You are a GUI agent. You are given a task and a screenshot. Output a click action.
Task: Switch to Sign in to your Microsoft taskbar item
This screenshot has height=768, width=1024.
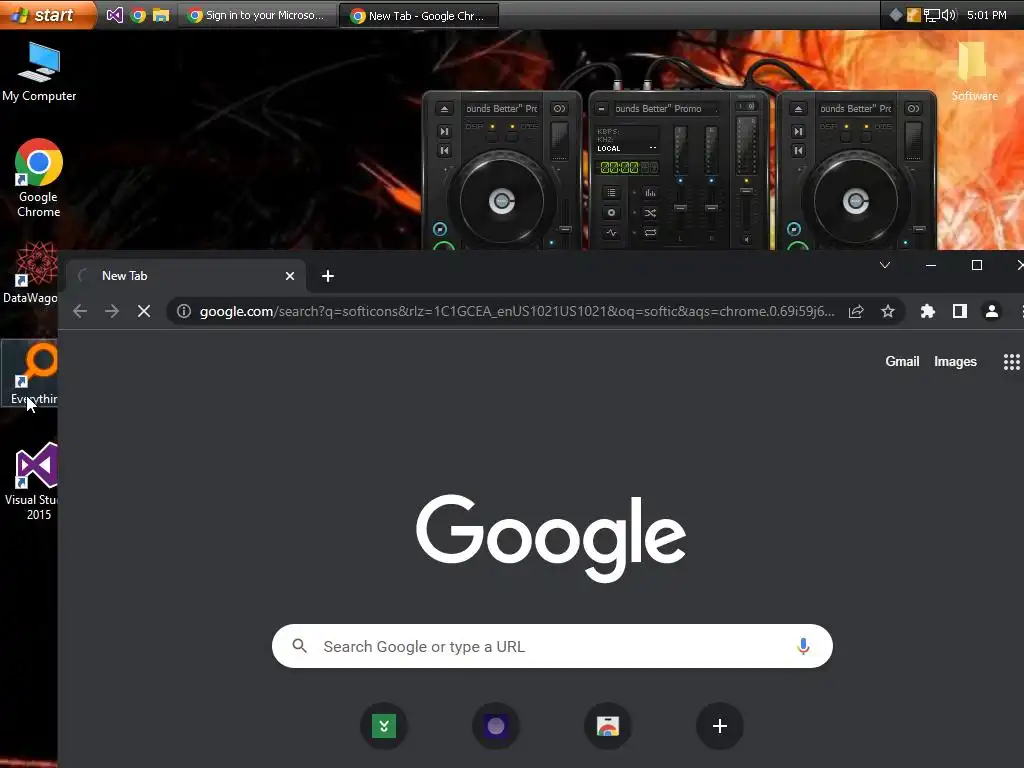(257, 15)
